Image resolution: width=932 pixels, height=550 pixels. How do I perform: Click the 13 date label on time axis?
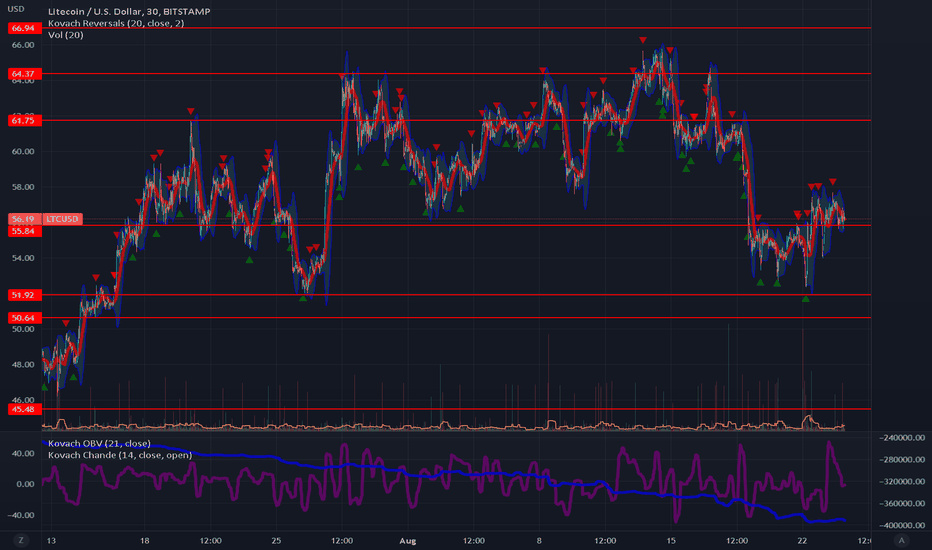click(x=51, y=540)
